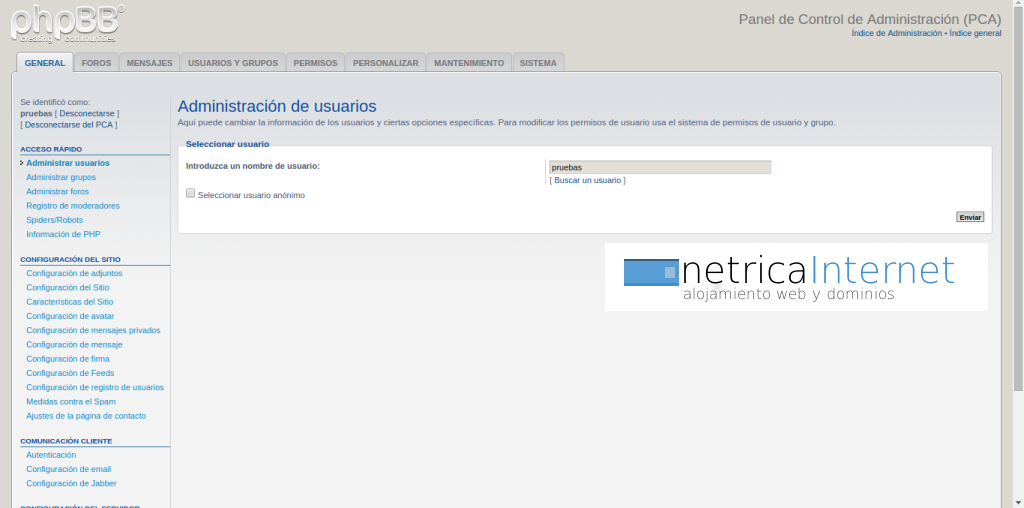
Task: Select the USUARIOS Y GRUPOS tab
Action: [233, 63]
